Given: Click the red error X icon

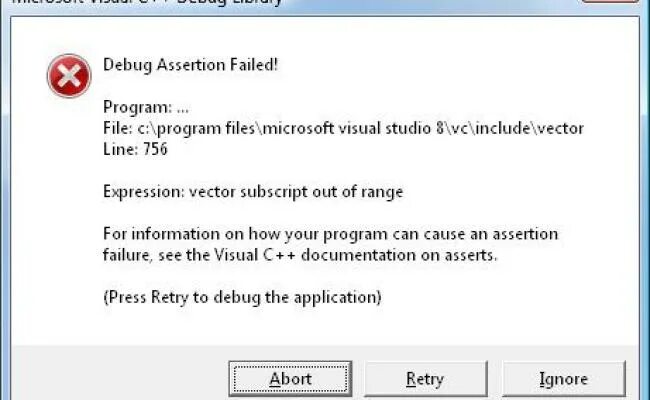Looking at the screenshot, I should point(69,75).
